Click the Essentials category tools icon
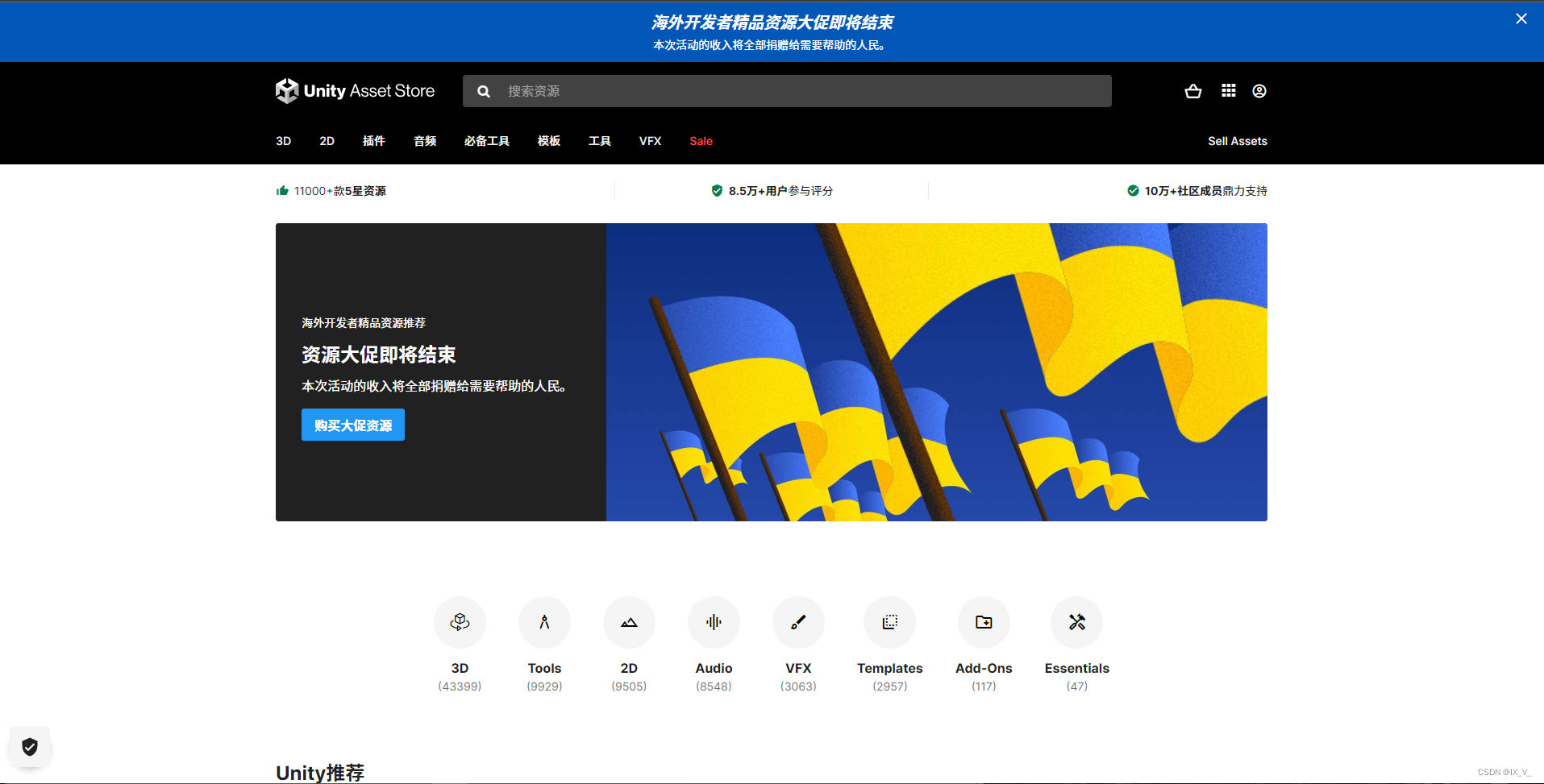Screen dimensions: 1544x784 tap(1076, 622)
